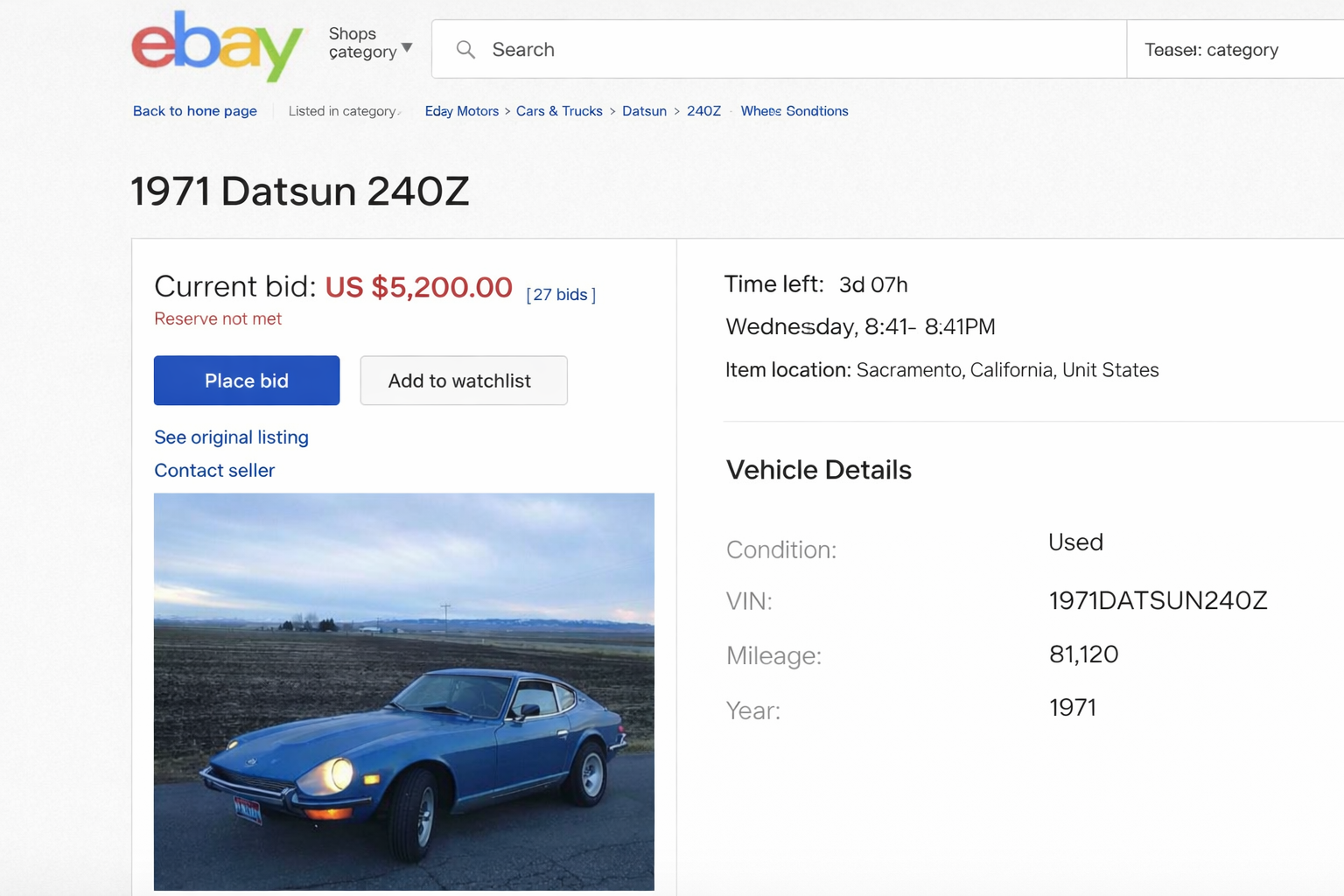Click the VIN value 1971DATSUN240Z
Image resolution: width=1344 pixels, height=896 pixels.
(x=1158, y=601)
